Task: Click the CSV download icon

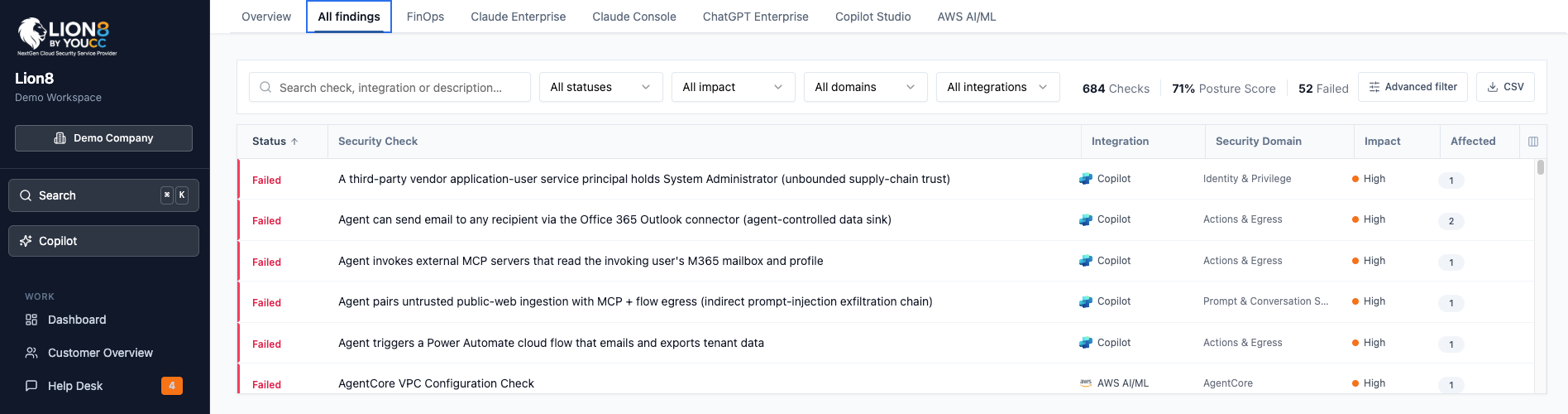Action: [x=1493, y=87]
